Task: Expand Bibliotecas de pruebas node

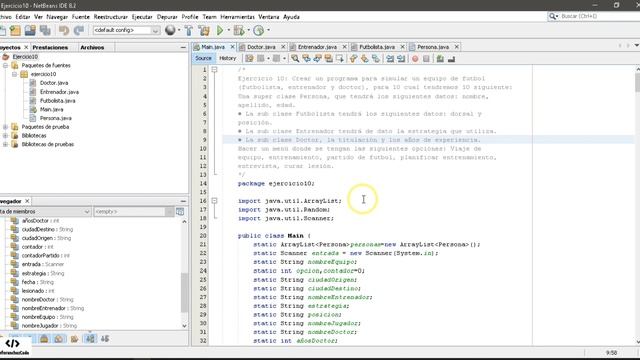Action: click(5, 144)
